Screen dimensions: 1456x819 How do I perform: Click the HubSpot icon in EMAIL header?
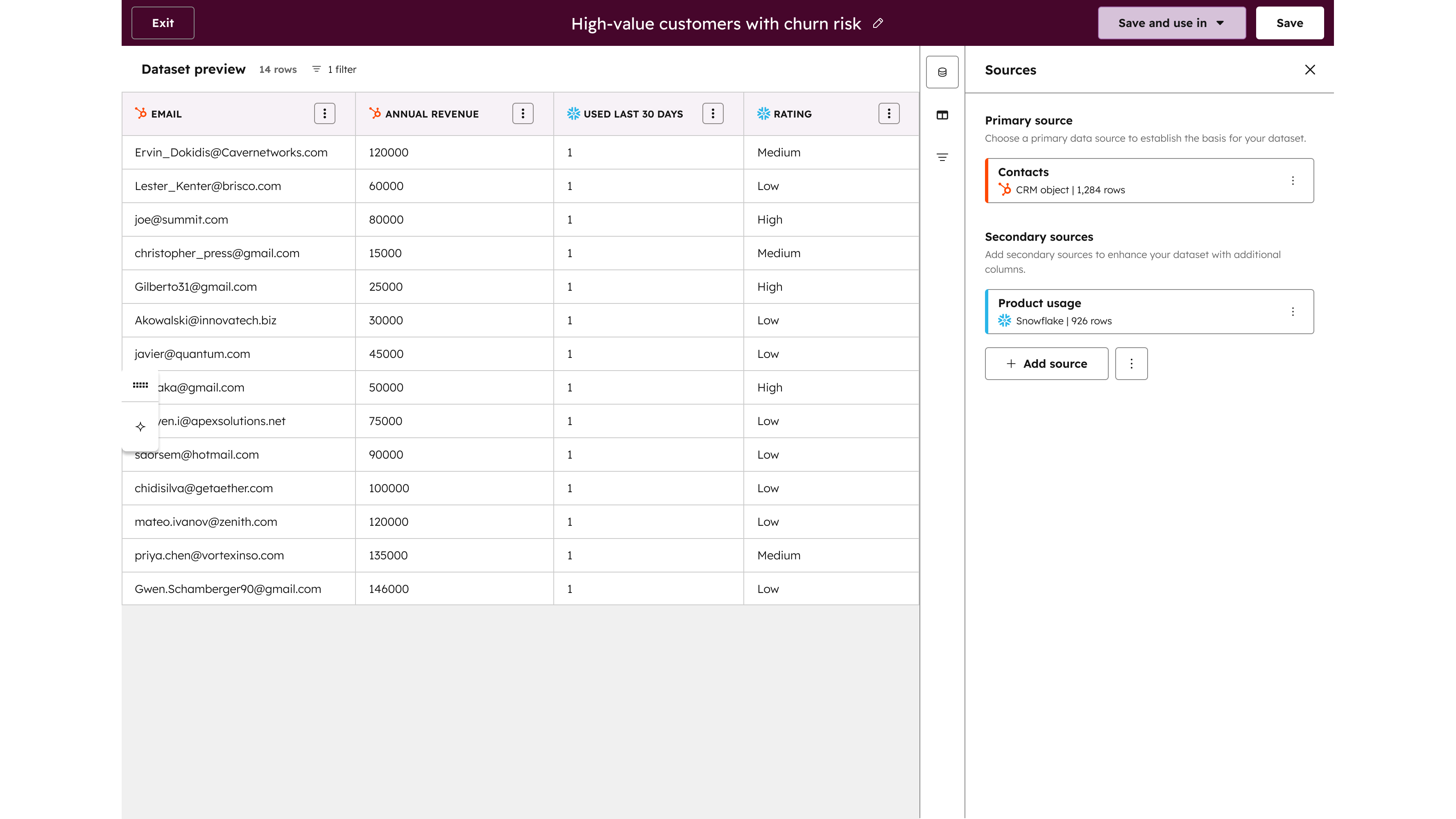(141, 113)
